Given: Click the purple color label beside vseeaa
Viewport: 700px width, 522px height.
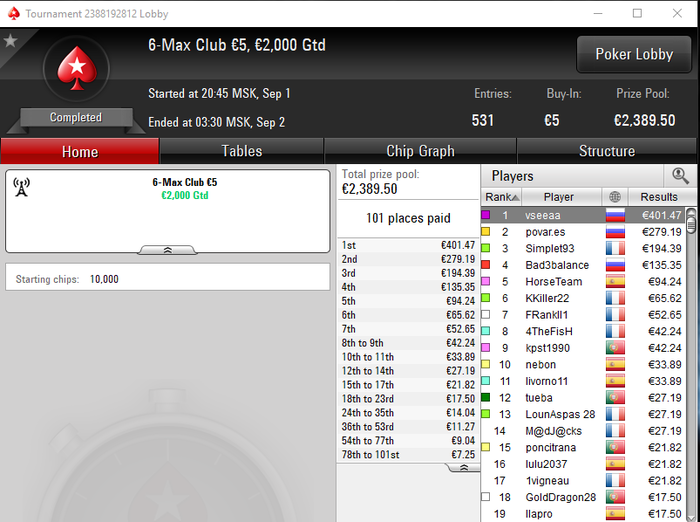Looking at the screenshot, I should coord(486,215).
